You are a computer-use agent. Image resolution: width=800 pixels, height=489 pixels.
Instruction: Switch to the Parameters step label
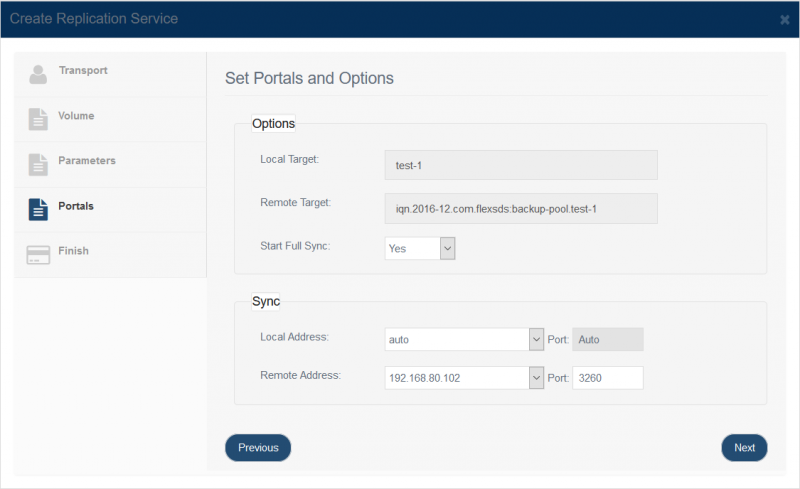(87, 161)
